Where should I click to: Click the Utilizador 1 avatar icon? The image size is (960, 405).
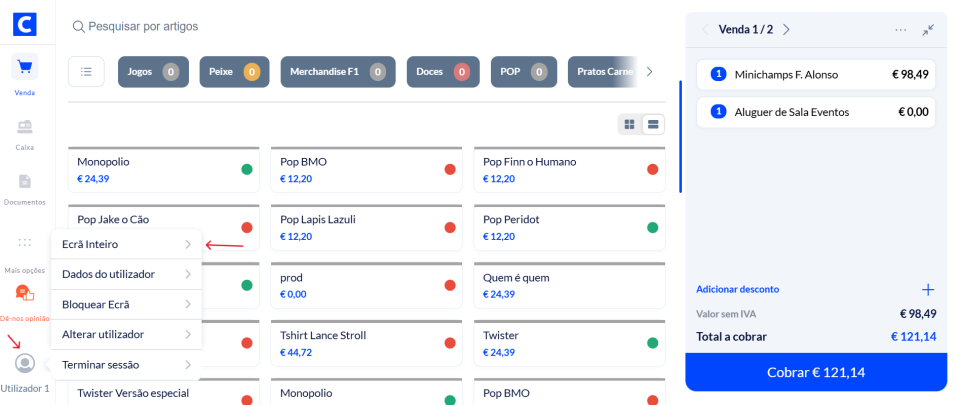(x=25, y=363)
